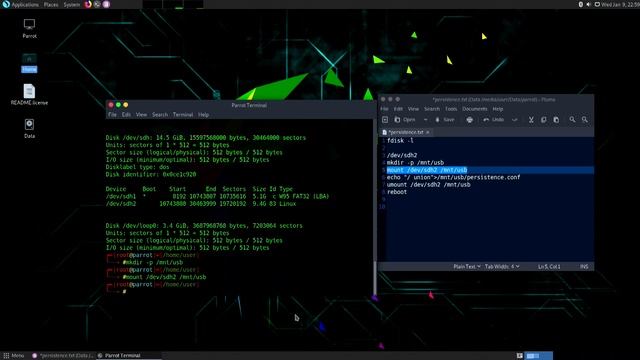Viewport: 640px width, 360px height.
Task: Click the clock date in top panel
Action: pos(620,4)
